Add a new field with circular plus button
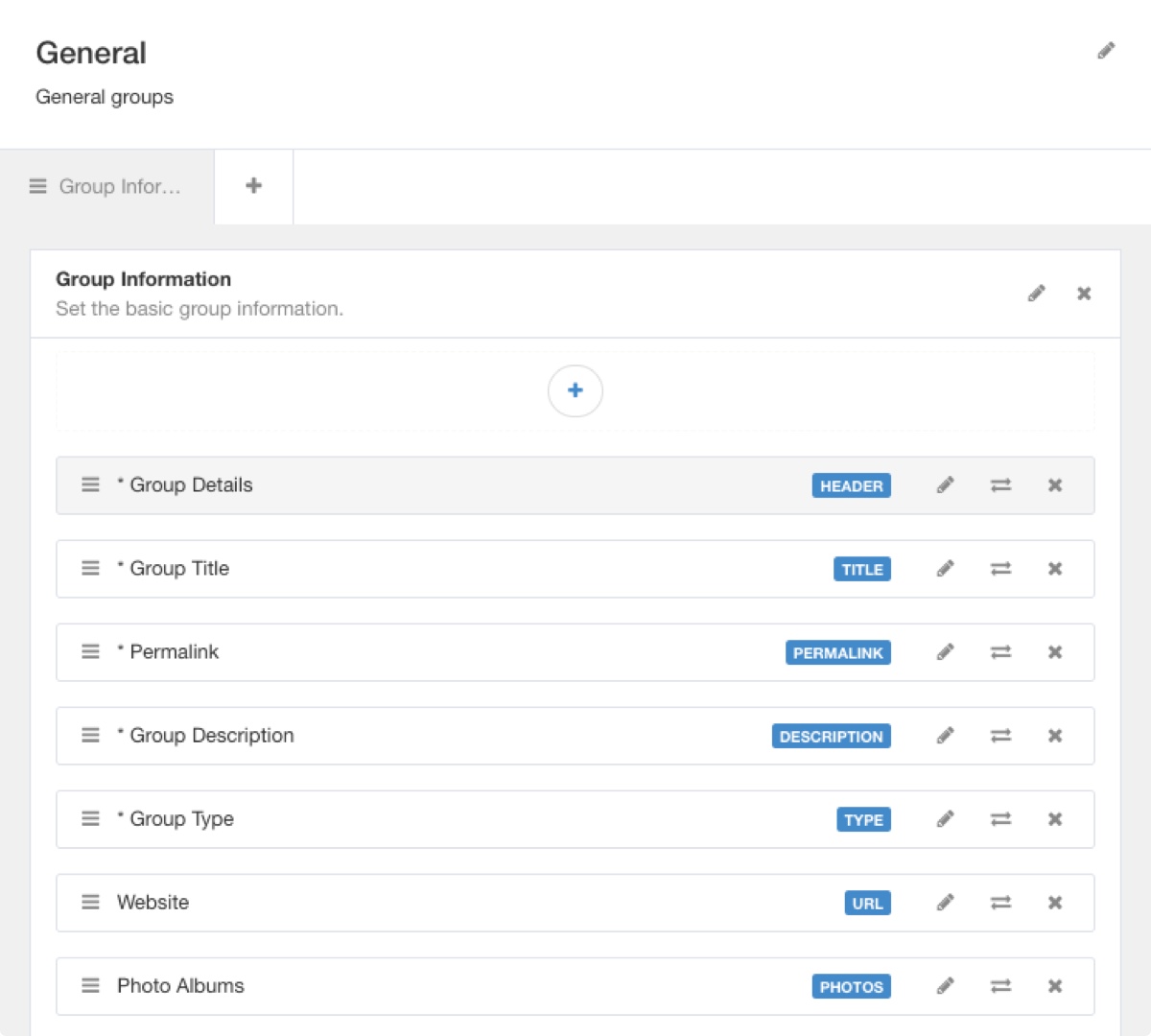 click(575, 390)
